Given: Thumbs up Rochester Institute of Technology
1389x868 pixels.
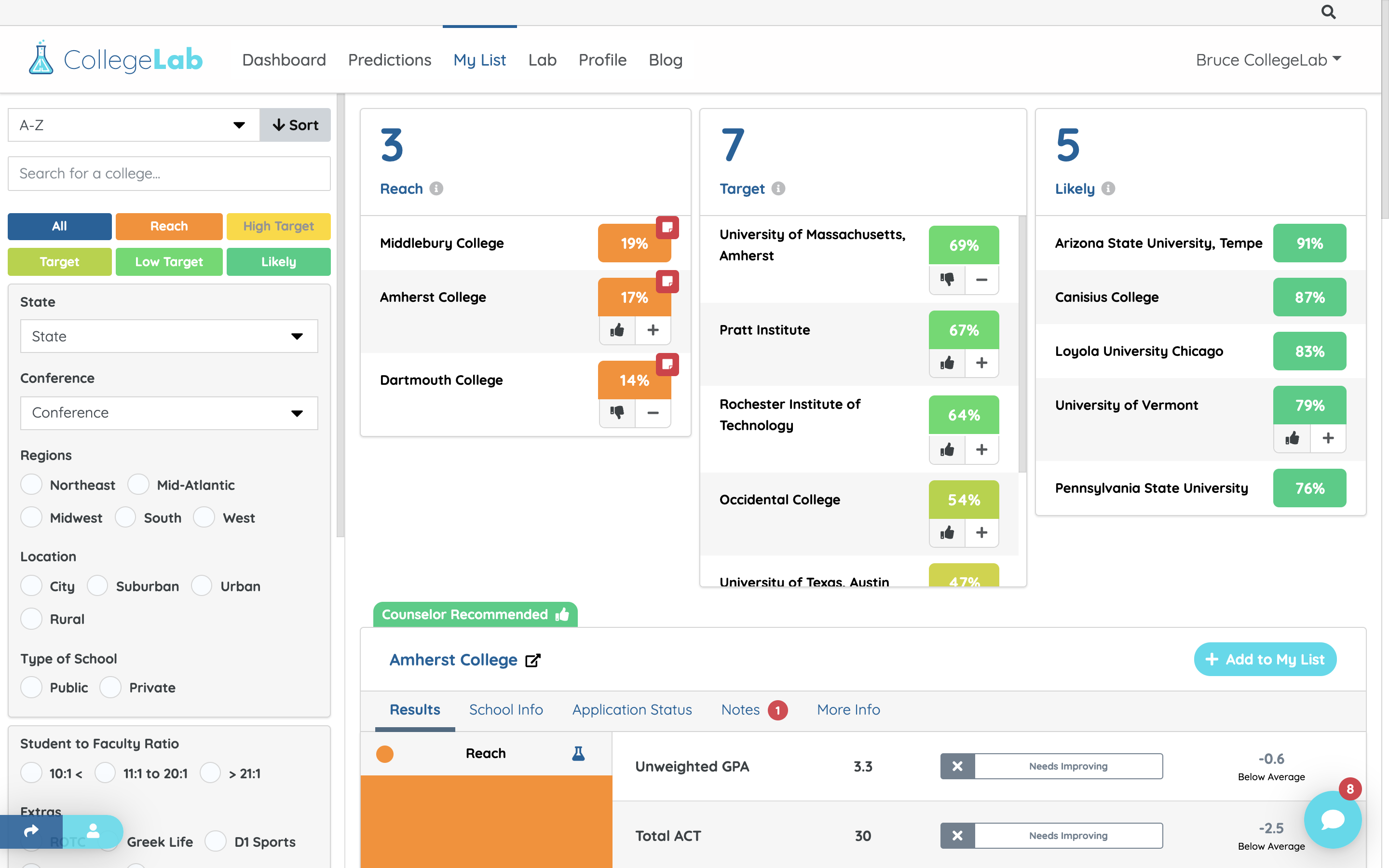Looking at the screenshot, I should [947, 449].
